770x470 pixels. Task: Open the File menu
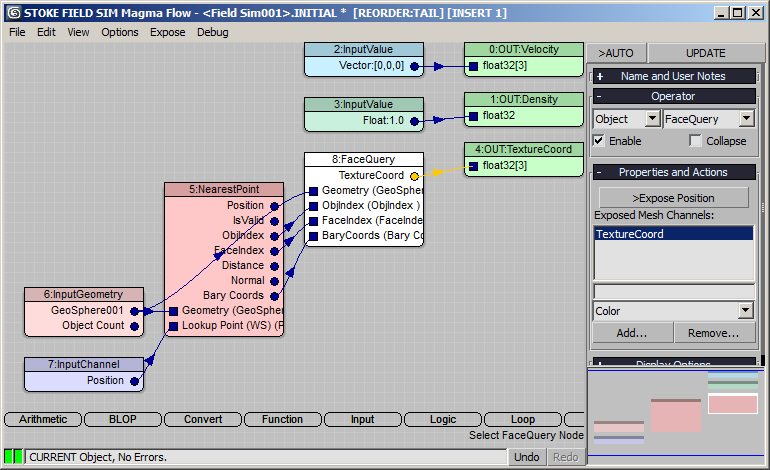17,32
